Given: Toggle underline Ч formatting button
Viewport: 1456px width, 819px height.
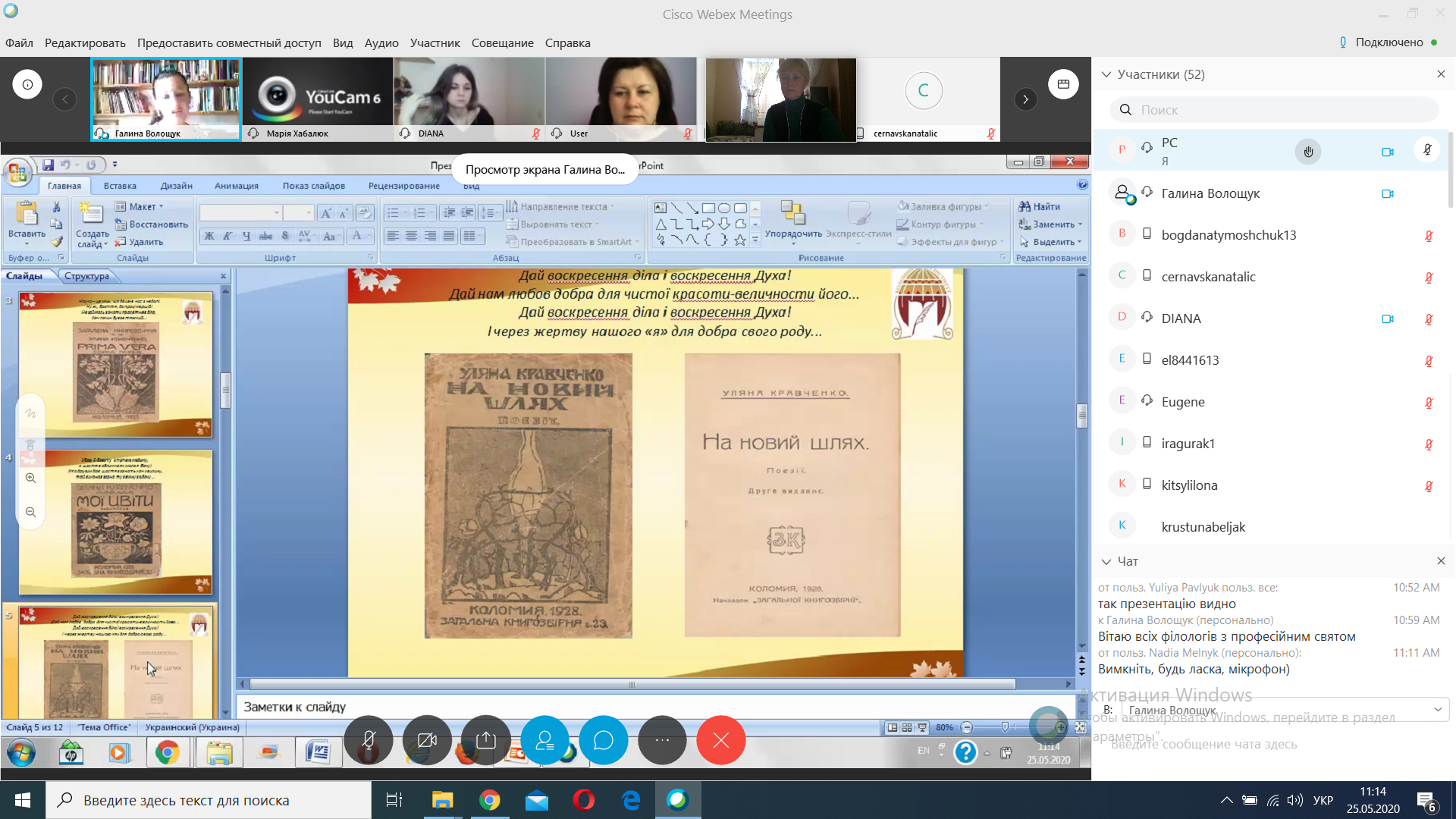Looking at the screenshot, I should click(246, 236).
